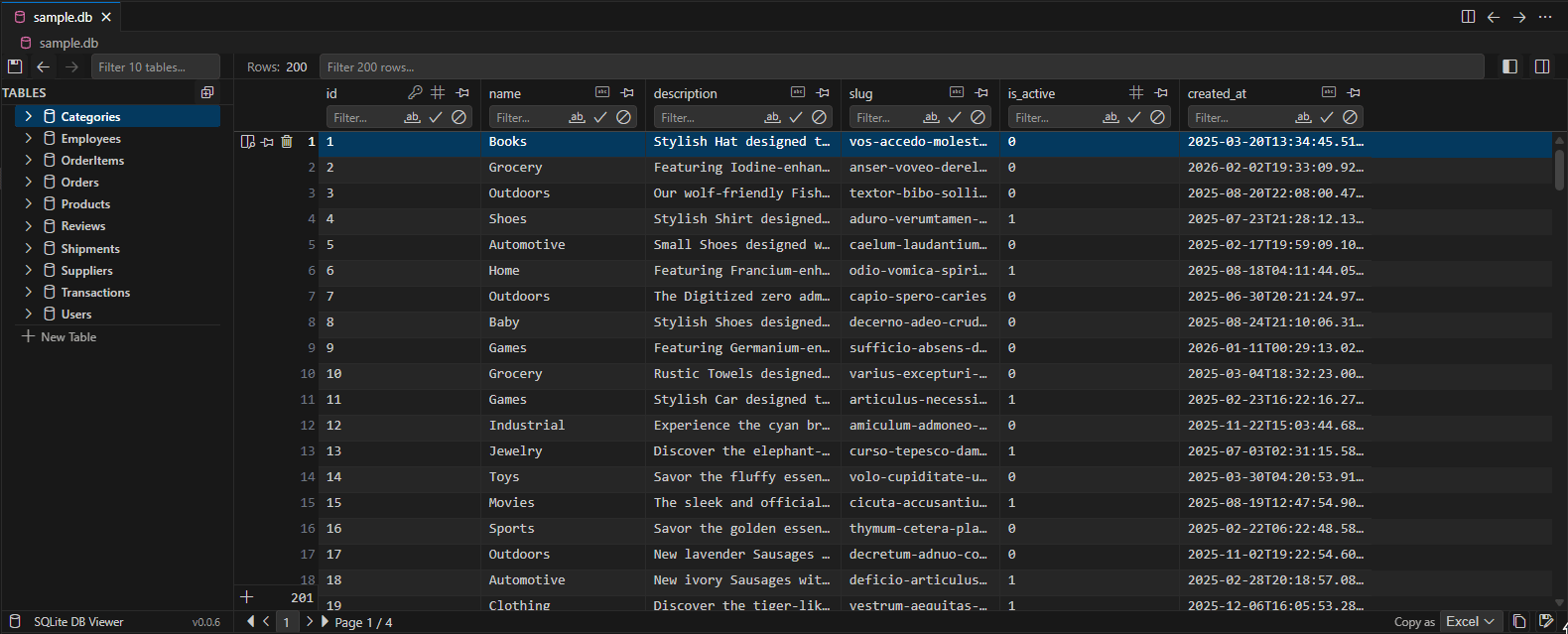Expand the Suppliers table chevron
Image resolution: width=1568 pixels, height=634 pixels.
point(29,270)
